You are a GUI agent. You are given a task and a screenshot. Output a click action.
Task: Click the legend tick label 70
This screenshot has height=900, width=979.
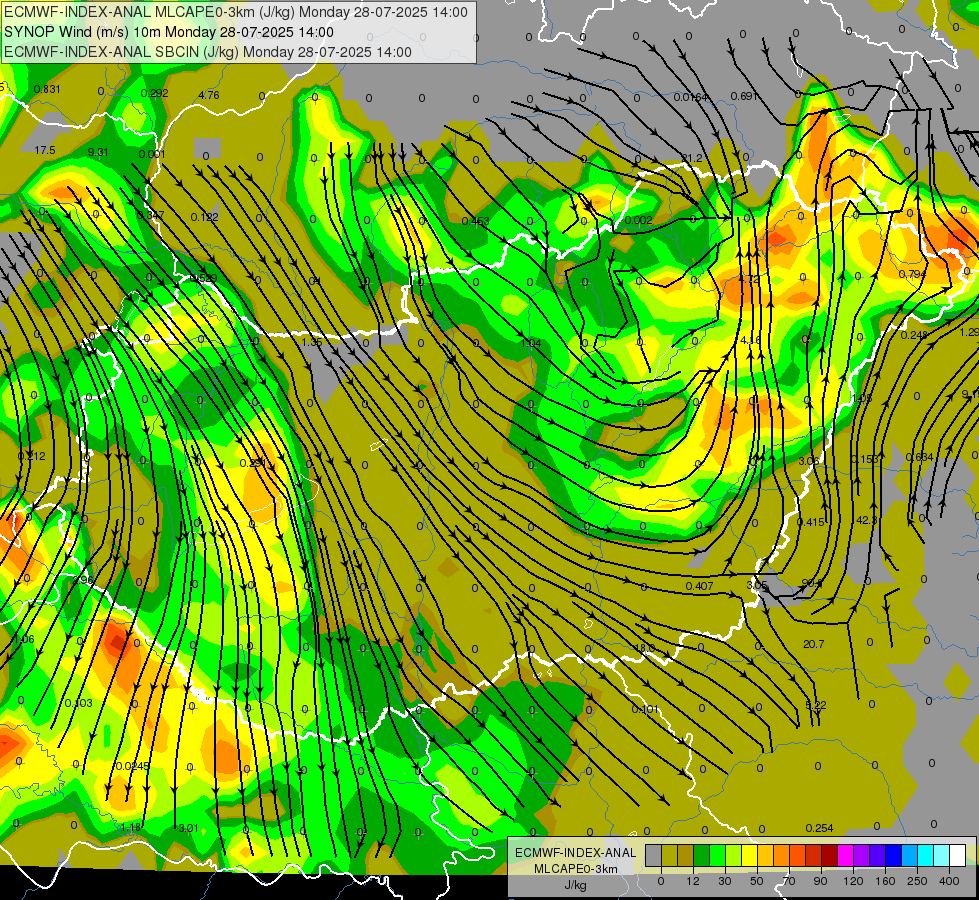[789, 881]
